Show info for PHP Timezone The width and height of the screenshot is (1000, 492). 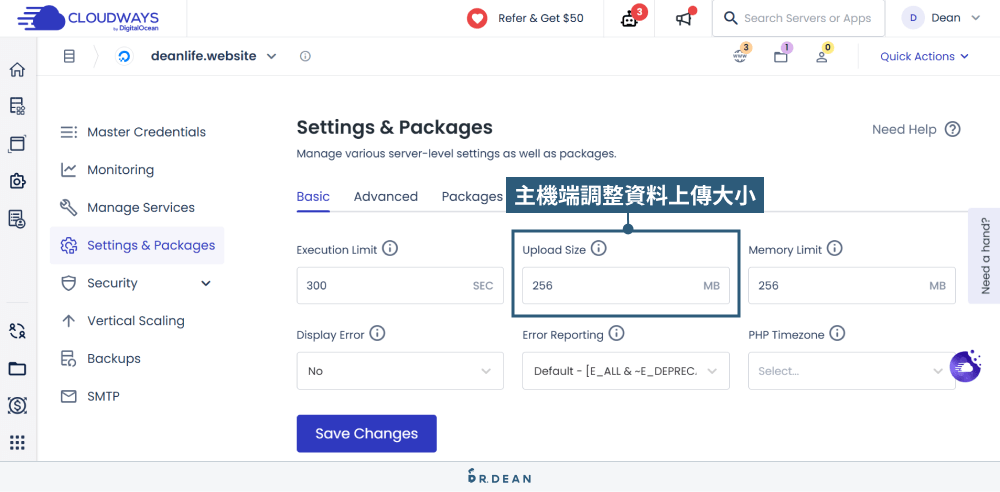click(837, 333)
